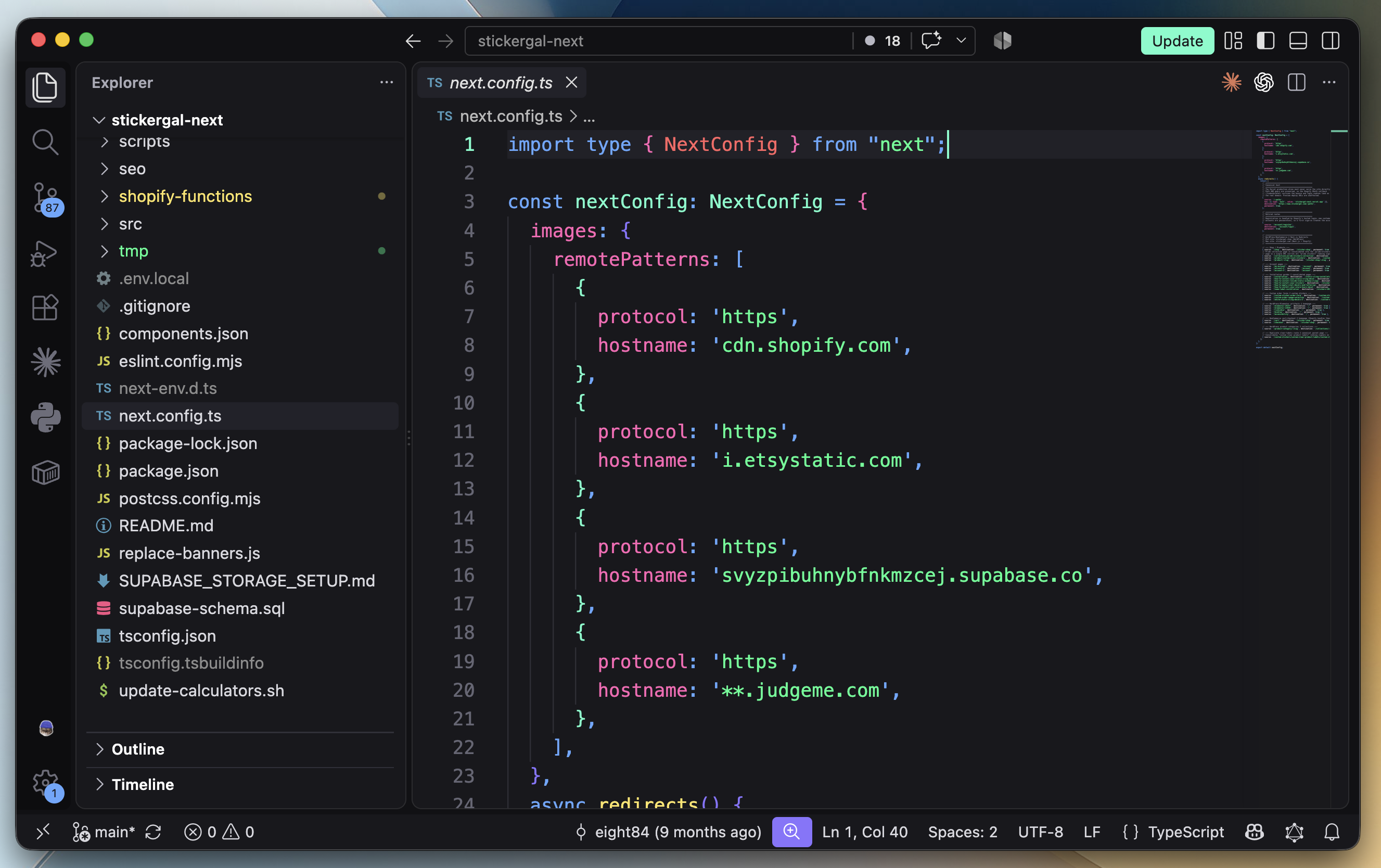Open the customize layout button
Viewport: 1381px width, 868px height.
[1233, 41]
